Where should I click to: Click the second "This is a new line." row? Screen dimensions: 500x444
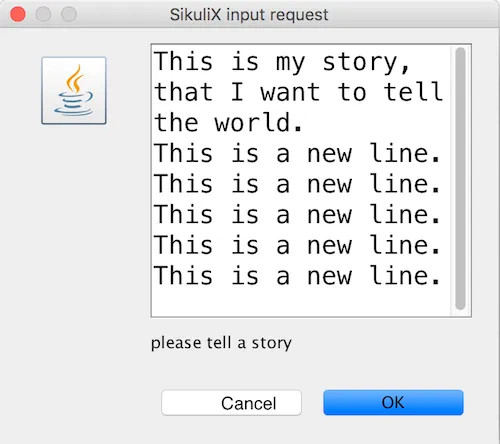click(x=297, y=184)
